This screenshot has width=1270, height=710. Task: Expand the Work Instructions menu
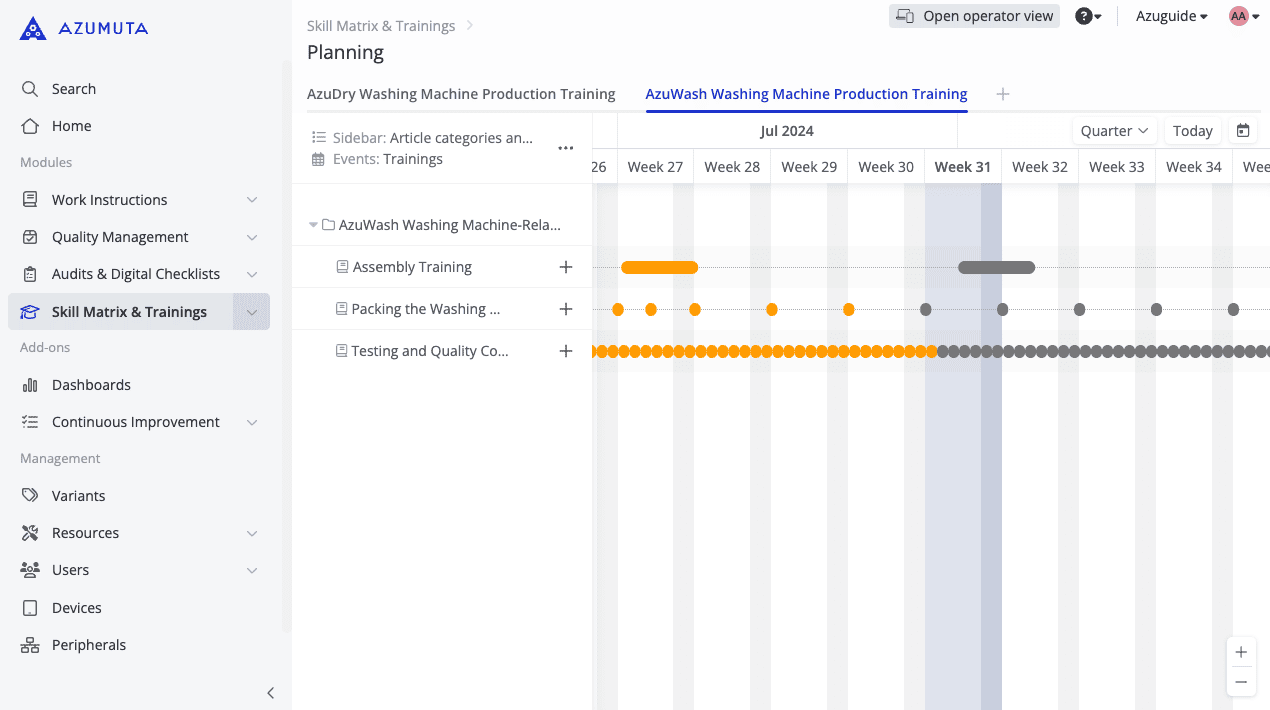[252, 200]
